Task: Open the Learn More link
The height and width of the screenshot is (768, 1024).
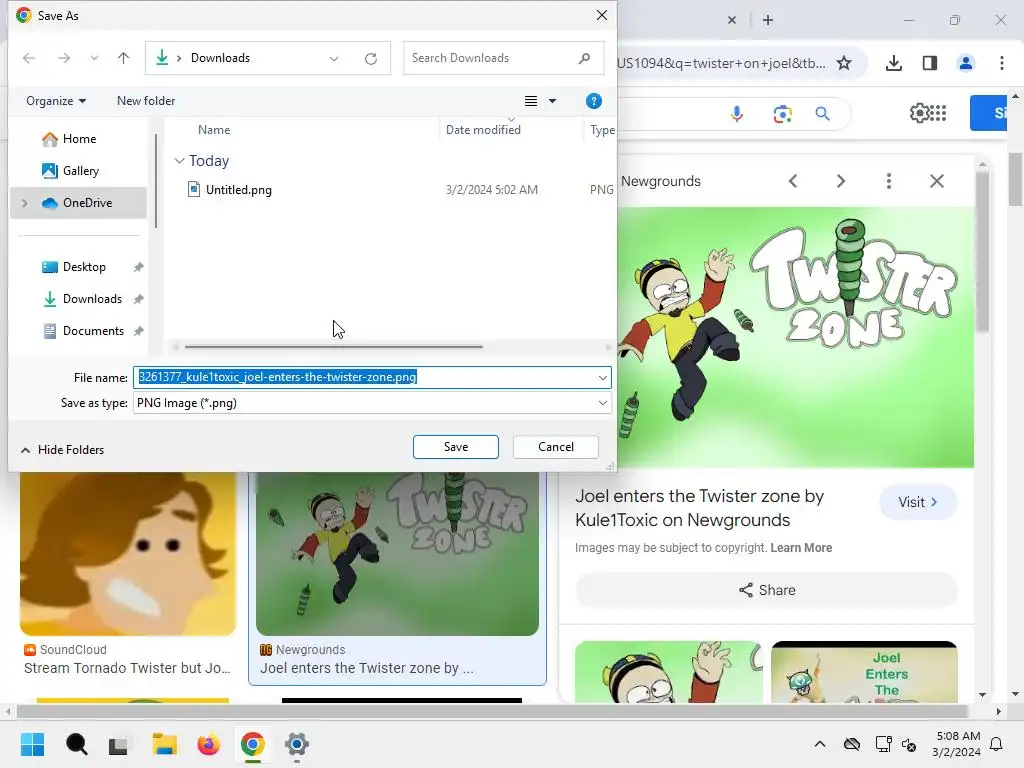Action: [801, 548]
